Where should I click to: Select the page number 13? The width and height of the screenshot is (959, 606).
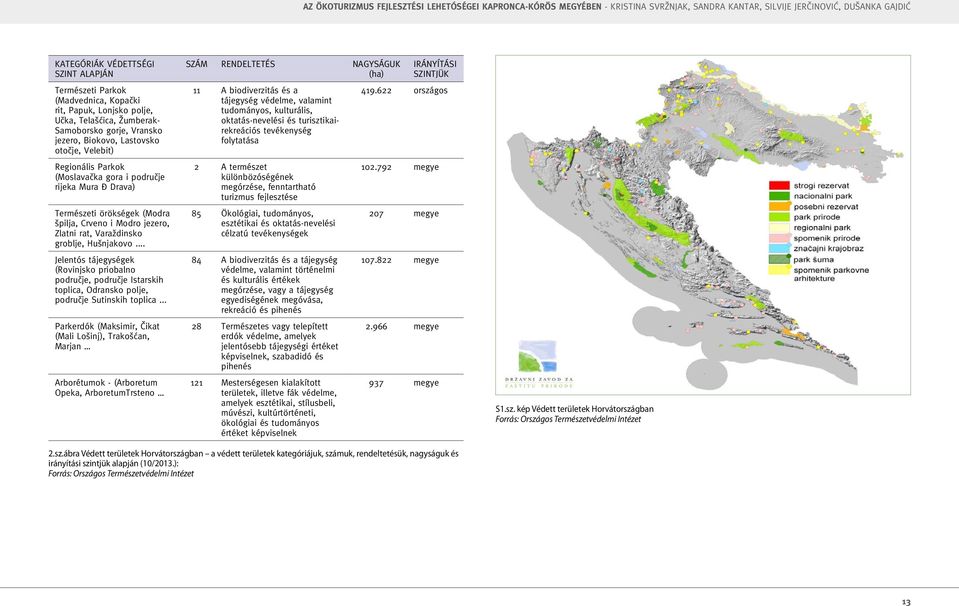click(906, 602)
